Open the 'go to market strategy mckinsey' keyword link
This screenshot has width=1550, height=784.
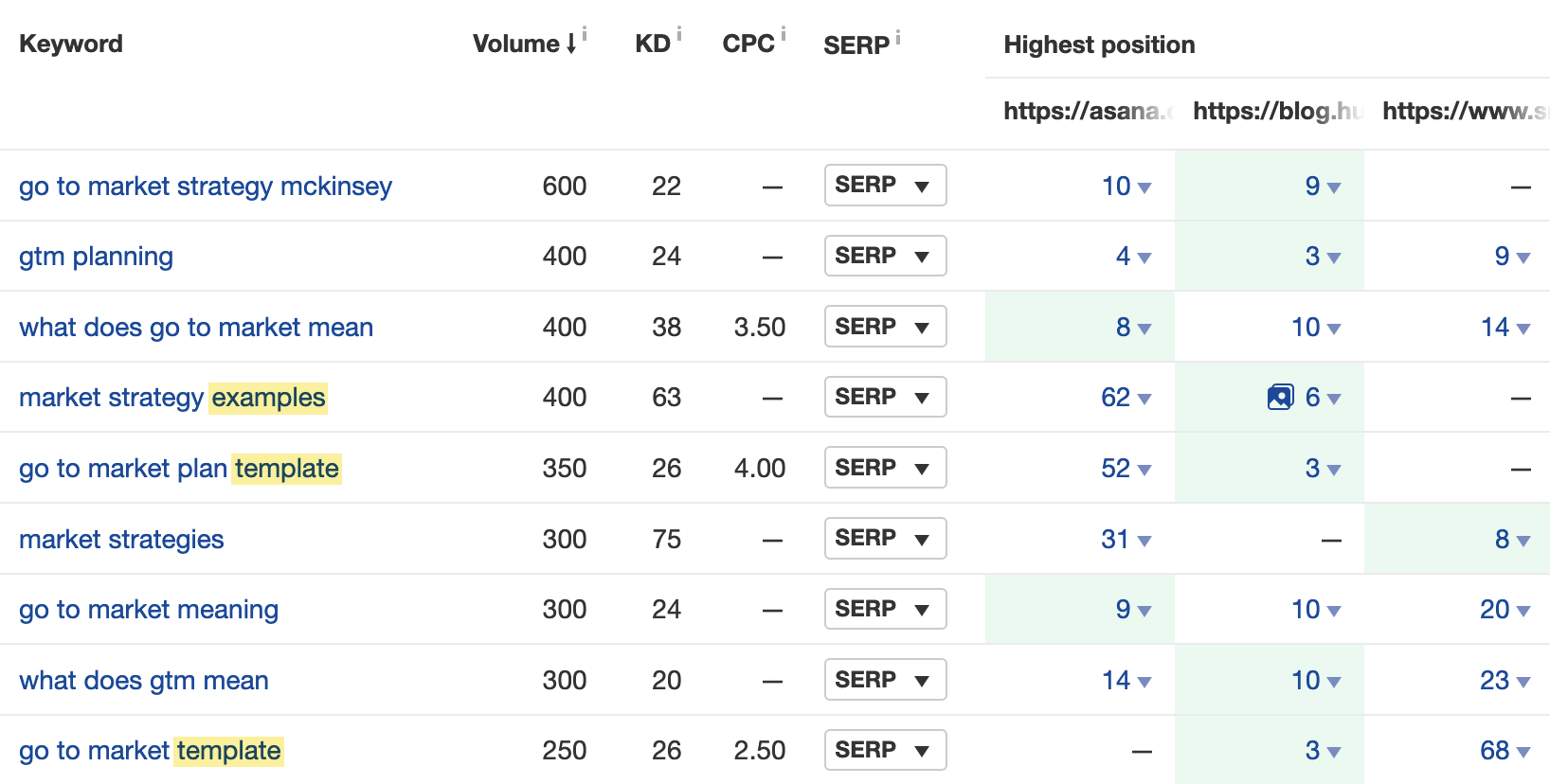206,187
